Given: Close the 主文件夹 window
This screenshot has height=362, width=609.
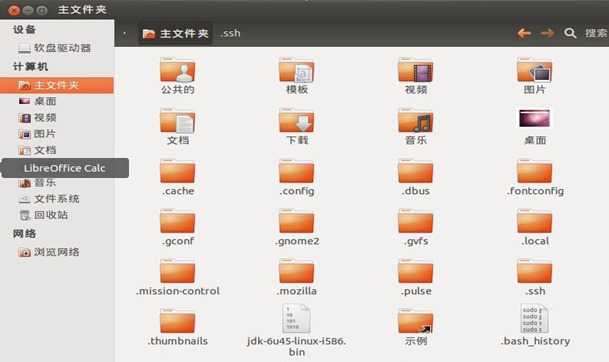Looking at the screenshot, I should (14, 10).
